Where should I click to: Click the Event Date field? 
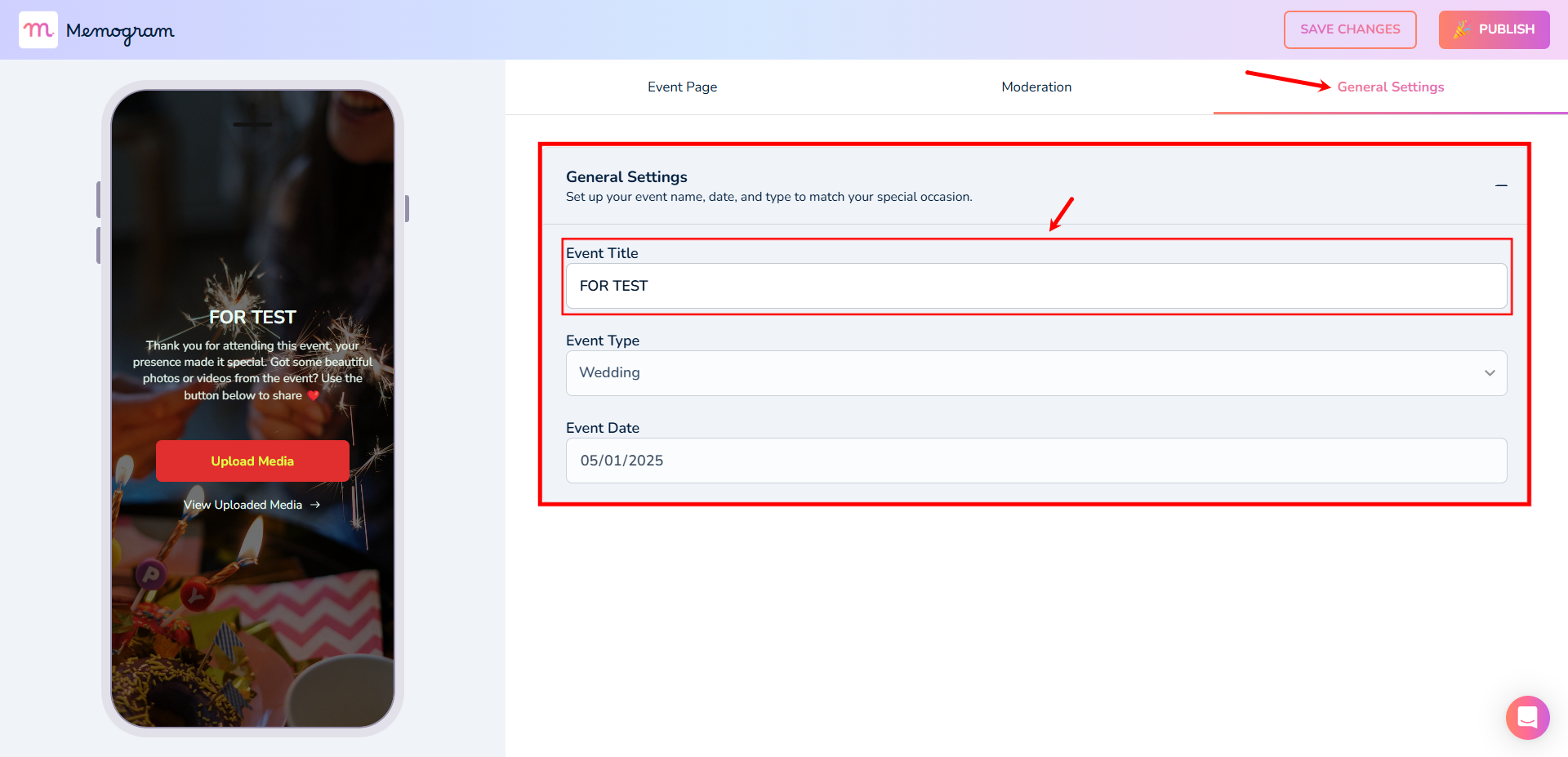point(1036,461)
